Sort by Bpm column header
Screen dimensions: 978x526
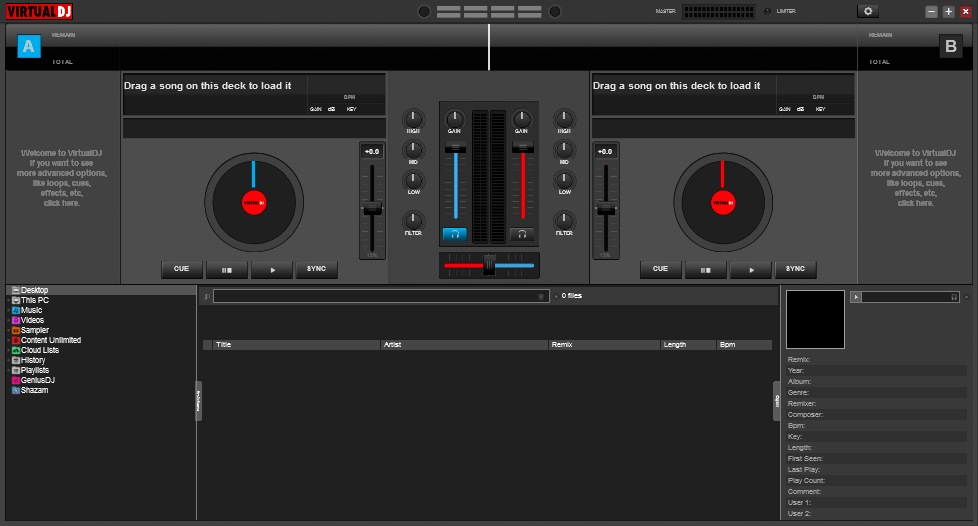(x=744, y=344)
